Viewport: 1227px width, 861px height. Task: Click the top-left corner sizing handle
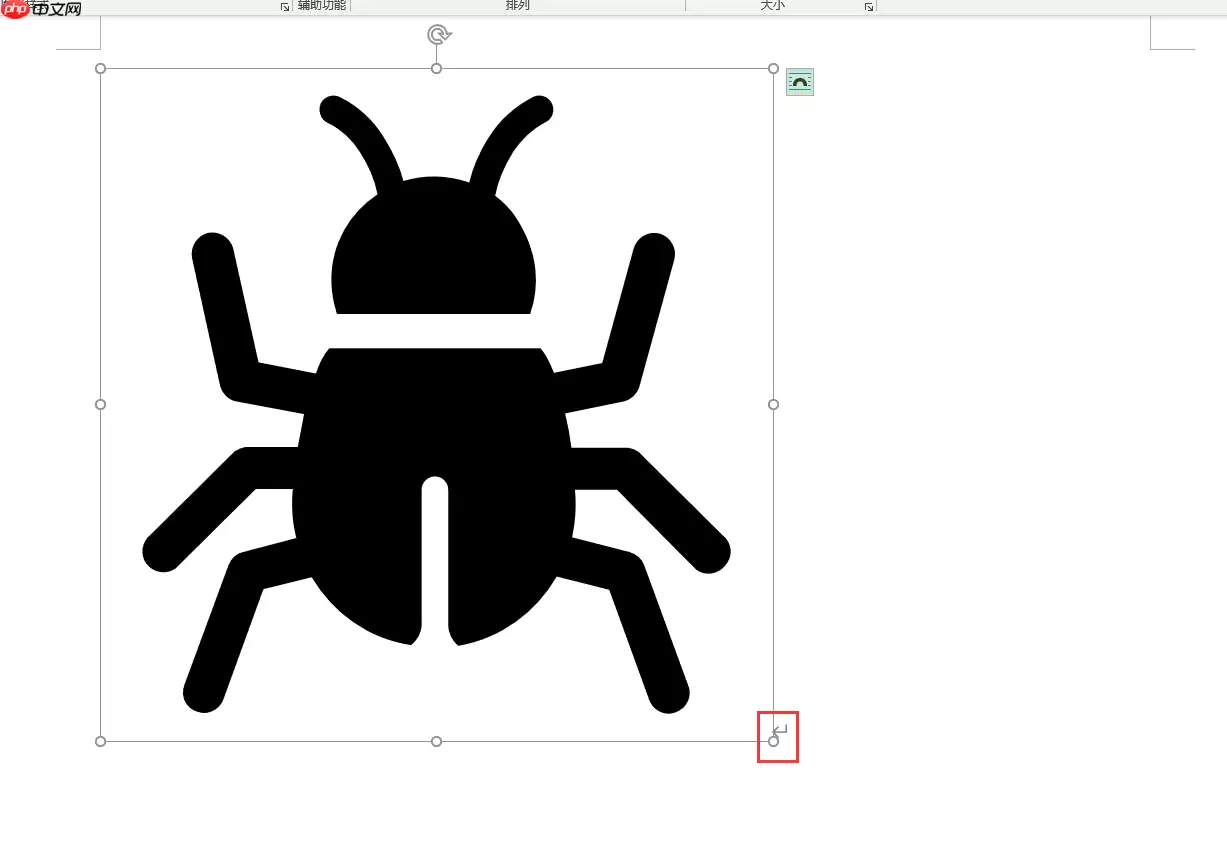click(100, 68)
